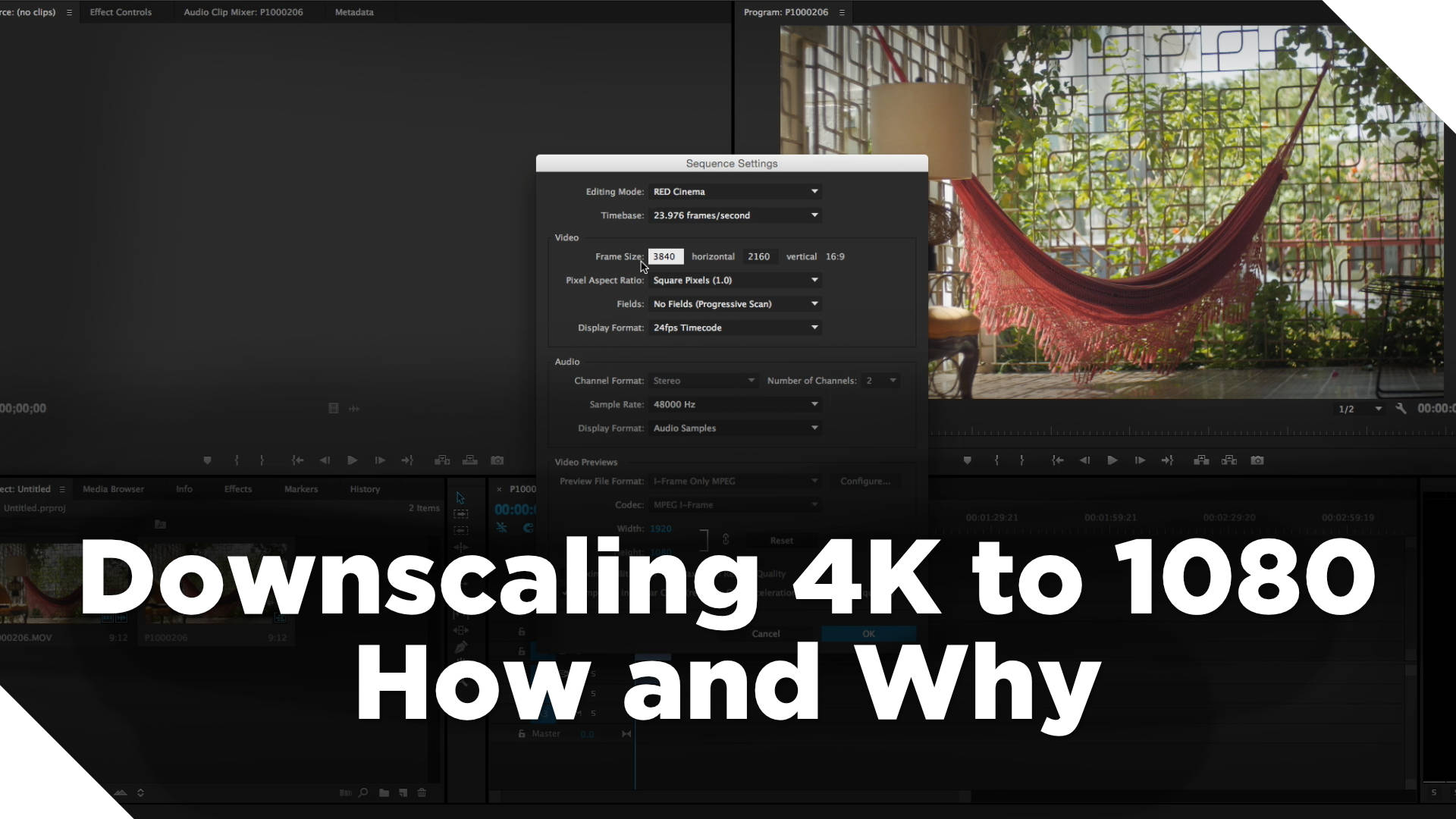Delete selected item using the trash icon
This screenshot has width=1456, height=819.
pyautogui.click(x=422, y=792)
